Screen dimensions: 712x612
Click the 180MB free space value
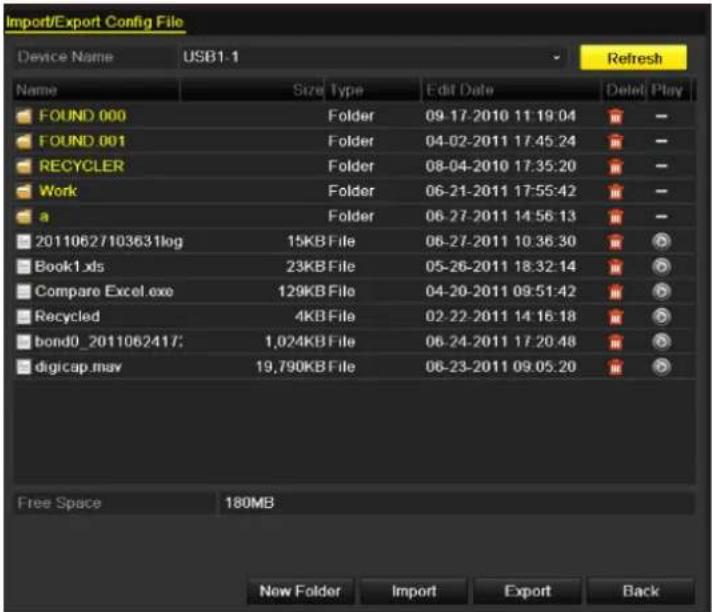point(249,503)
